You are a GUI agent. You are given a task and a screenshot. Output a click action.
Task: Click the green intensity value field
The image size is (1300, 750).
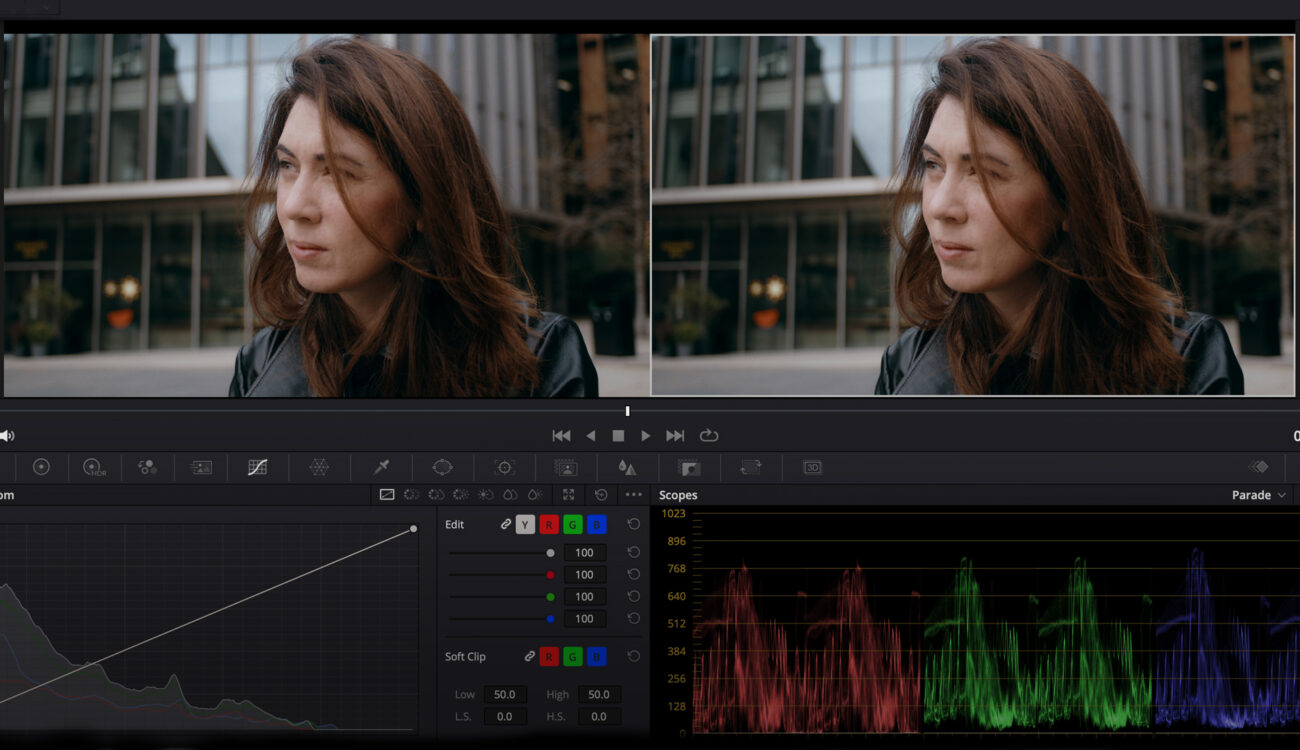584,596
